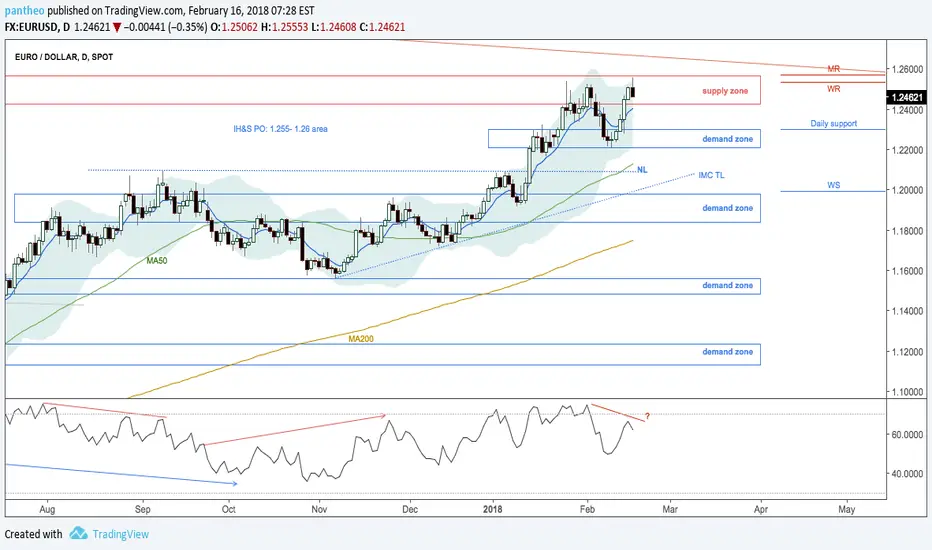
Task: Click the Sep label on the time axis
Action: click(x=143, y=510)
